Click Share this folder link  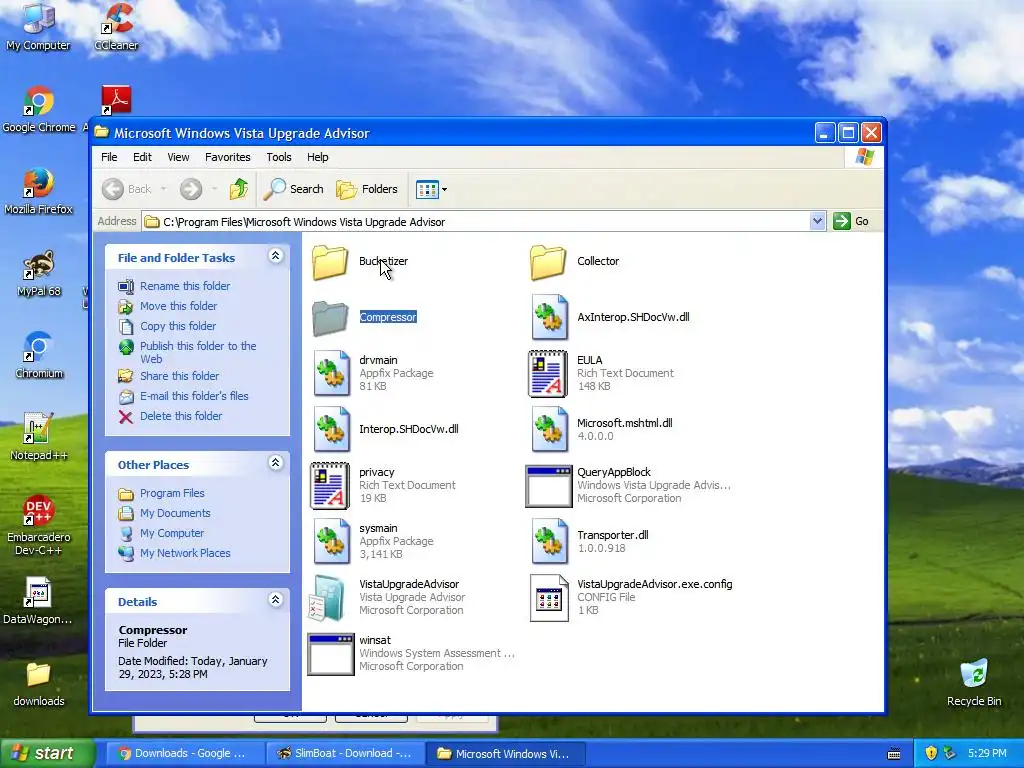click(x=180, y=376)
